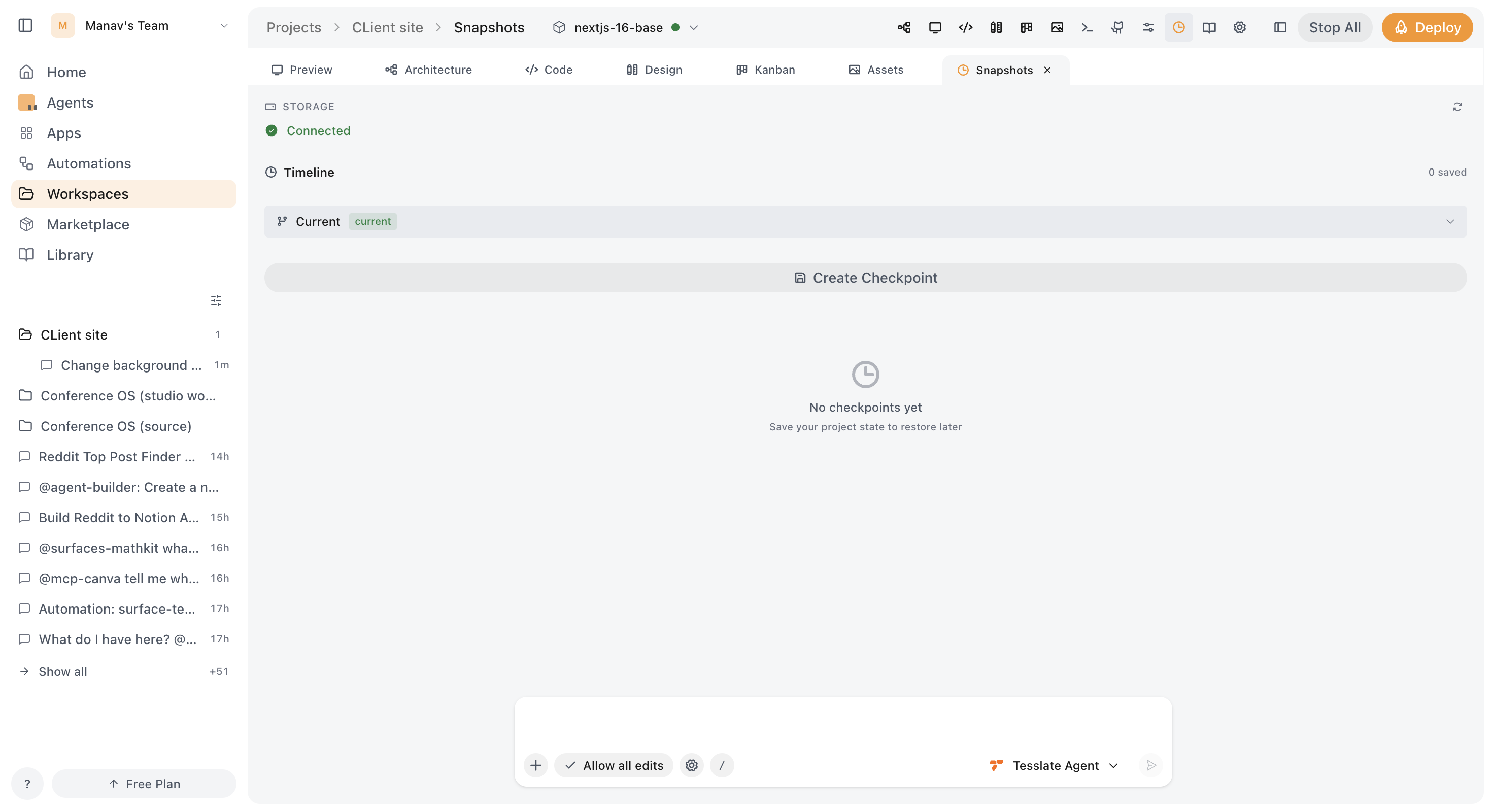The image size is (1492, 812).
Task: Expand Conference OS (source) folder
Action: (x=123, y=426)
